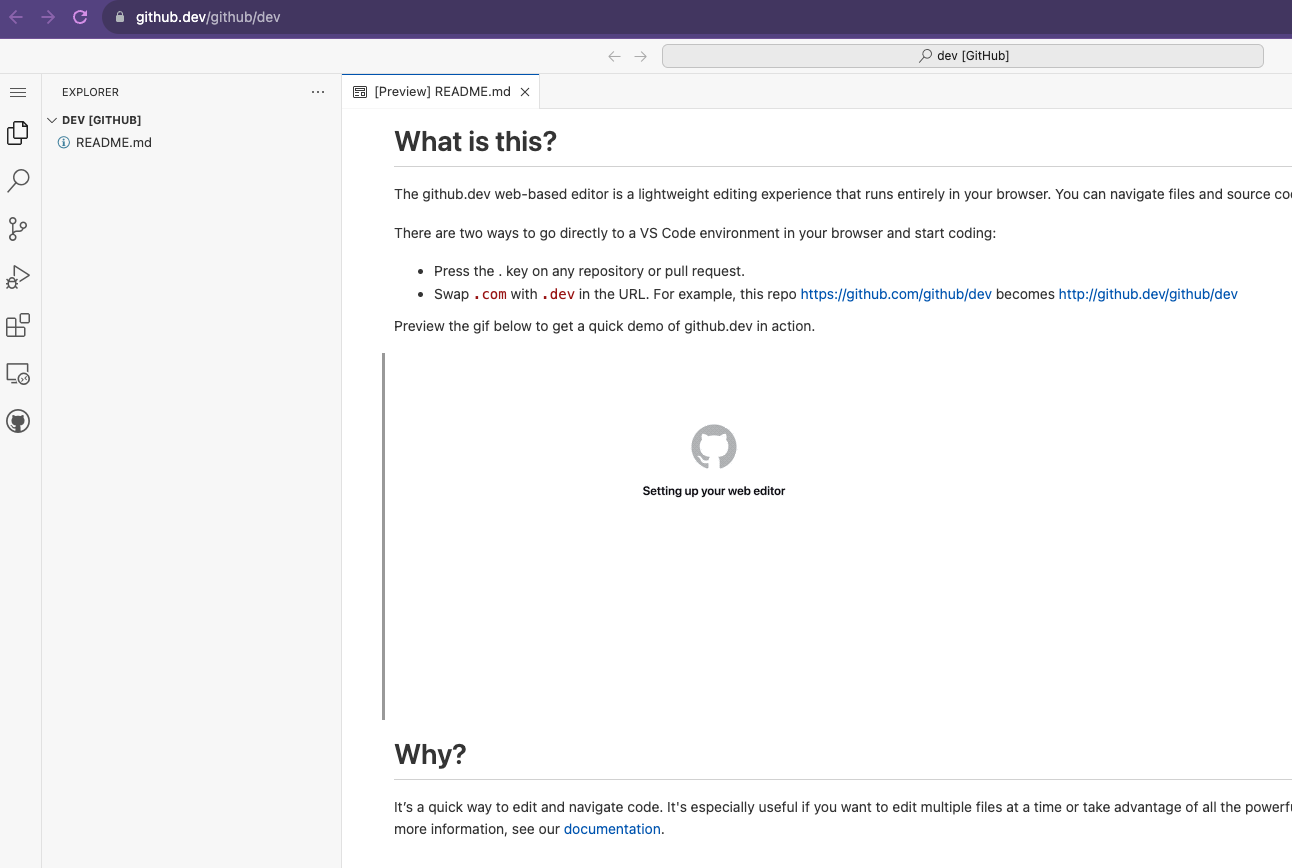Select README.md in the Explorer
The width and height of the screenshot is (1292, 868).
pyautogui.click(x=112, y=142)
